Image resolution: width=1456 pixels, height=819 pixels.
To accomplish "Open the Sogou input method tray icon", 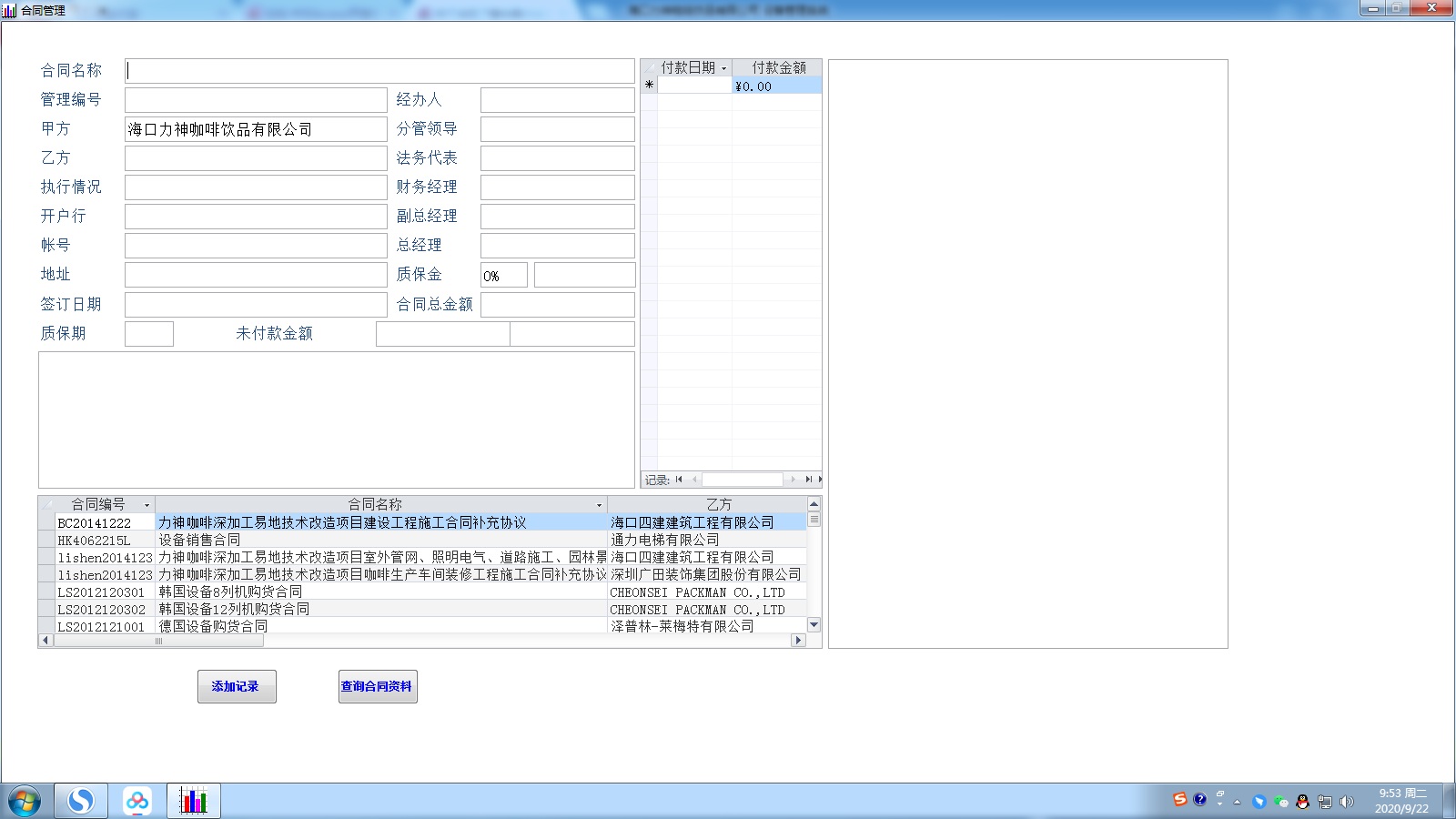I will click(x=1180, y=800).
